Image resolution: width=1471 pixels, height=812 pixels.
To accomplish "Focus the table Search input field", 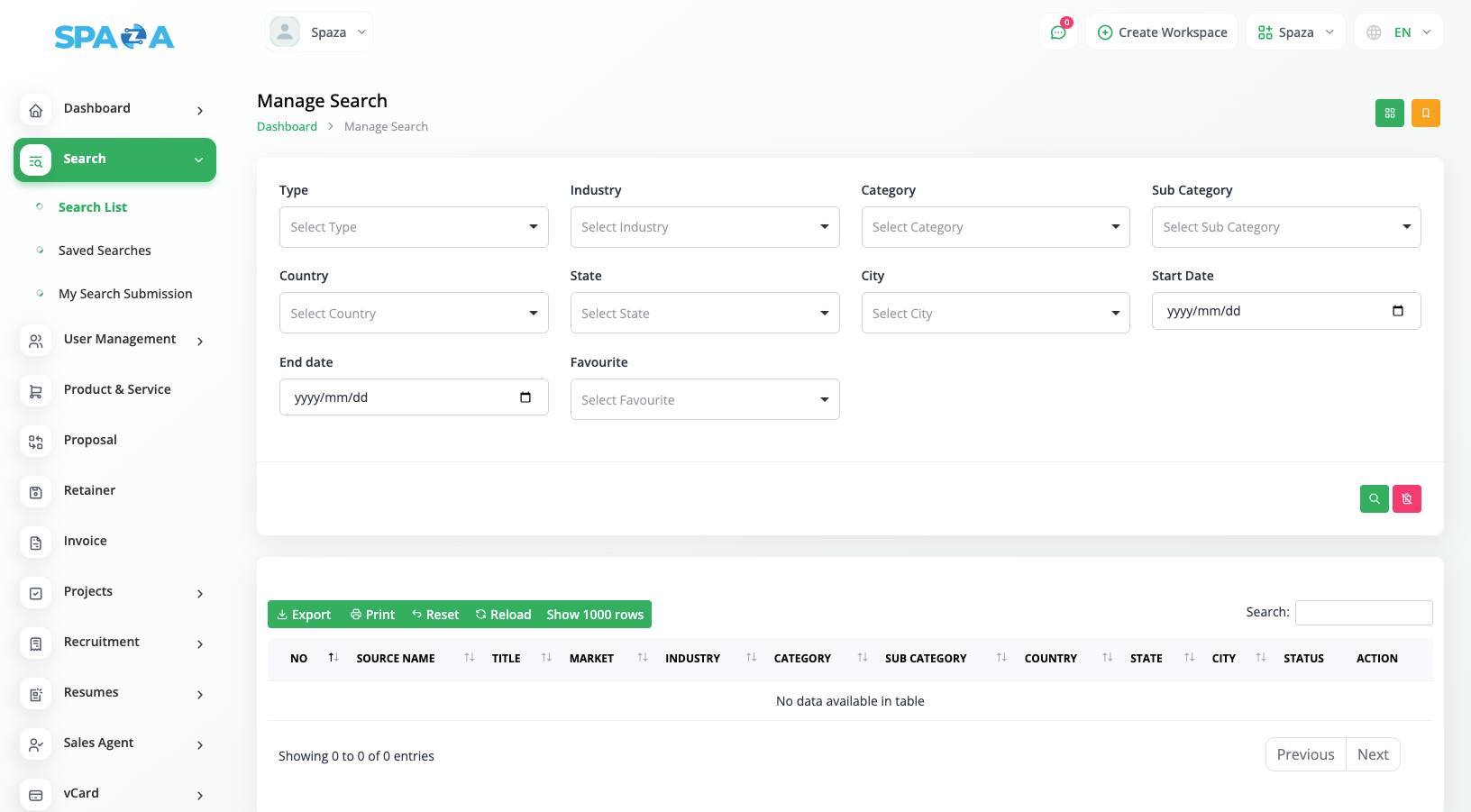I will (1363, 613).
